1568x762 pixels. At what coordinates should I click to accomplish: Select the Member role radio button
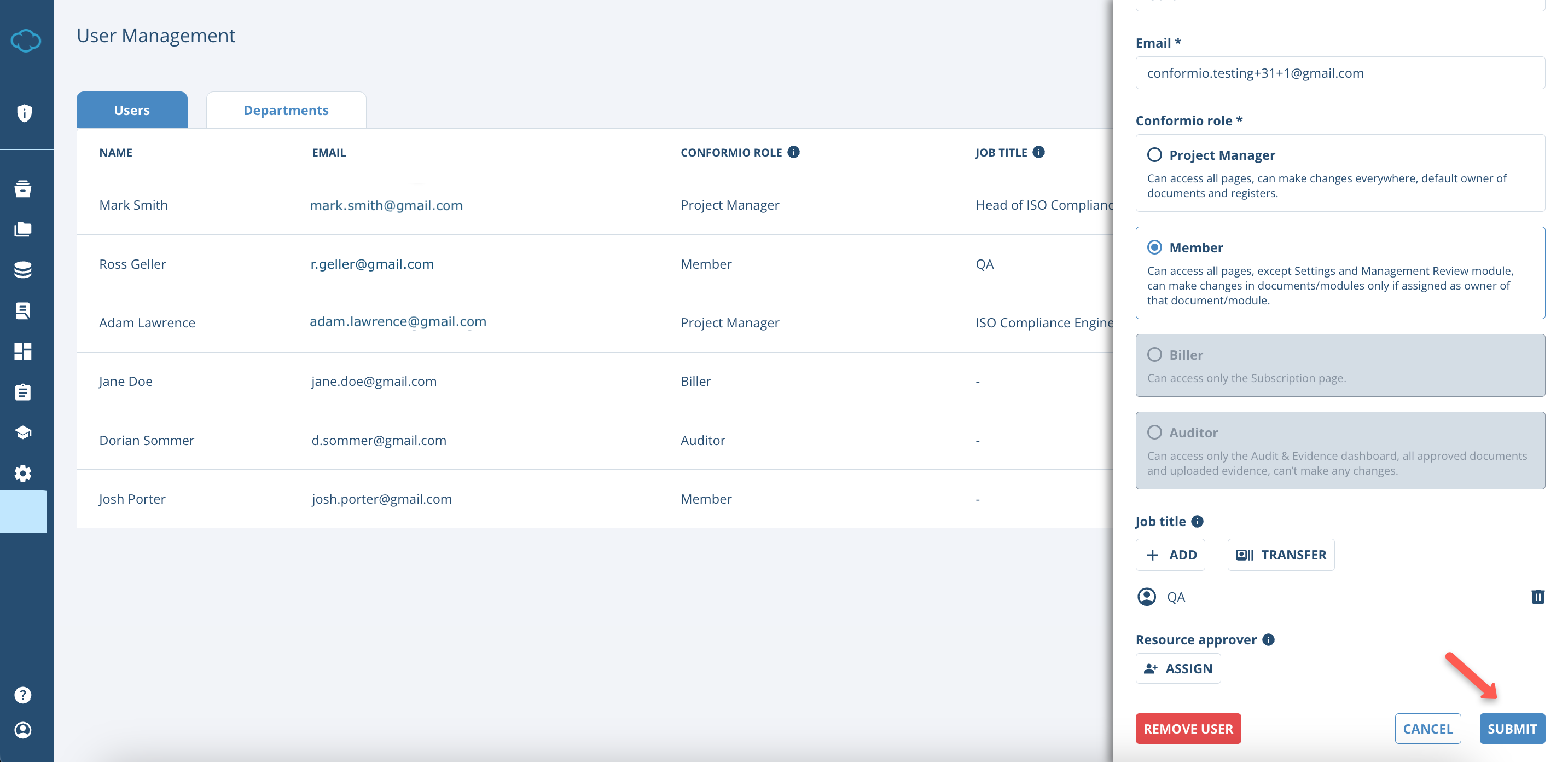[1155, 247]
